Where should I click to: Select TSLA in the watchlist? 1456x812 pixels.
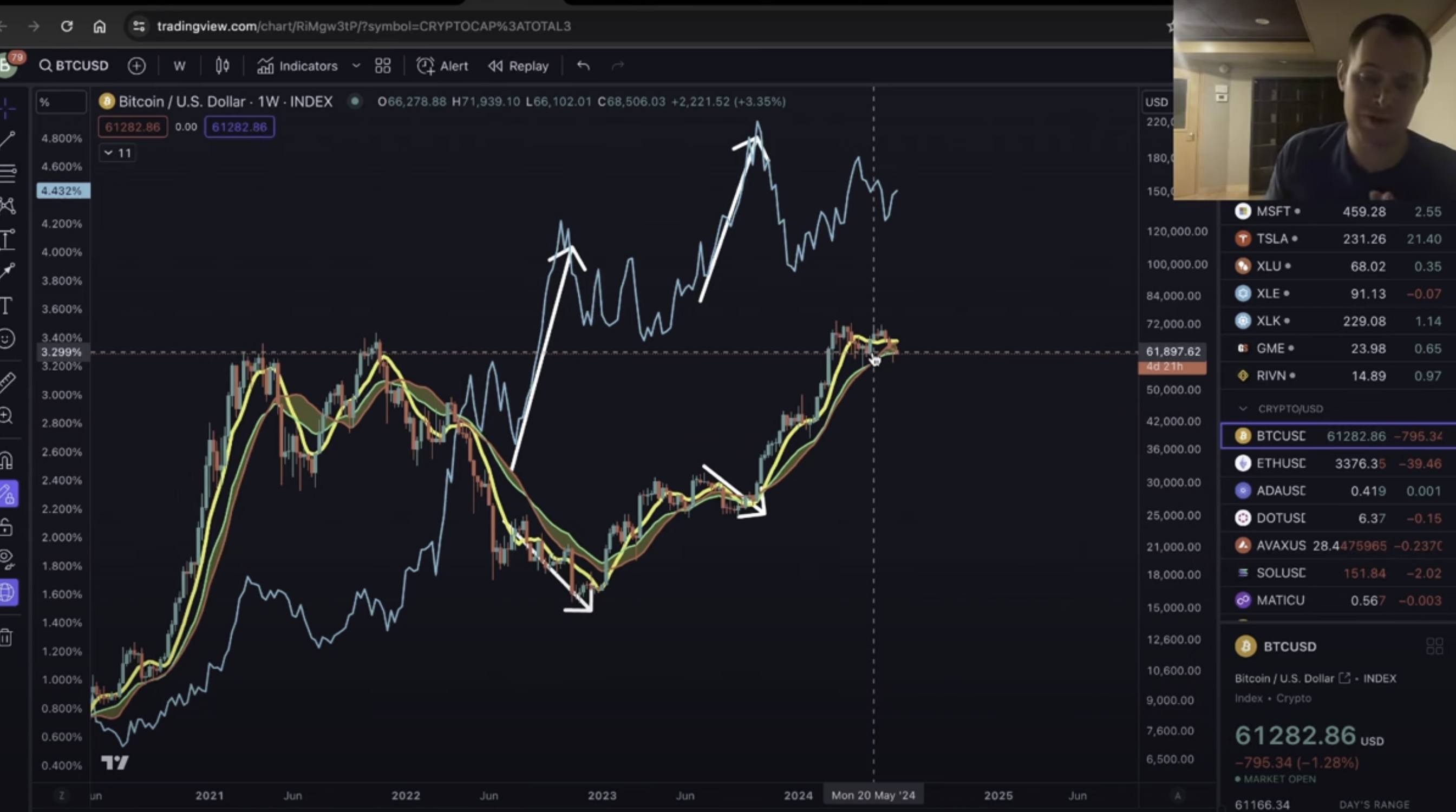[1338, 239]
